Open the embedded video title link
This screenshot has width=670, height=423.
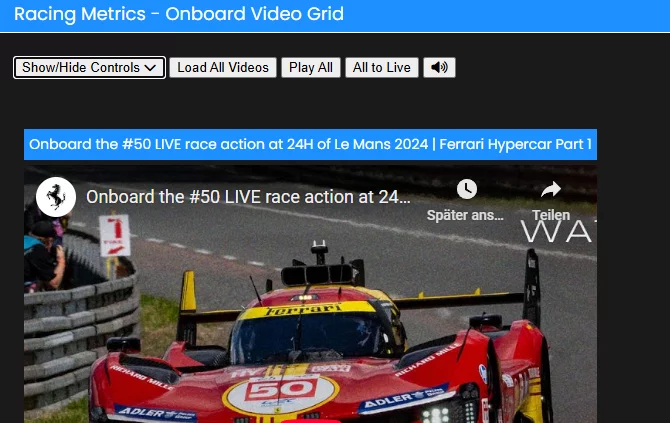(x=248, y=197)
